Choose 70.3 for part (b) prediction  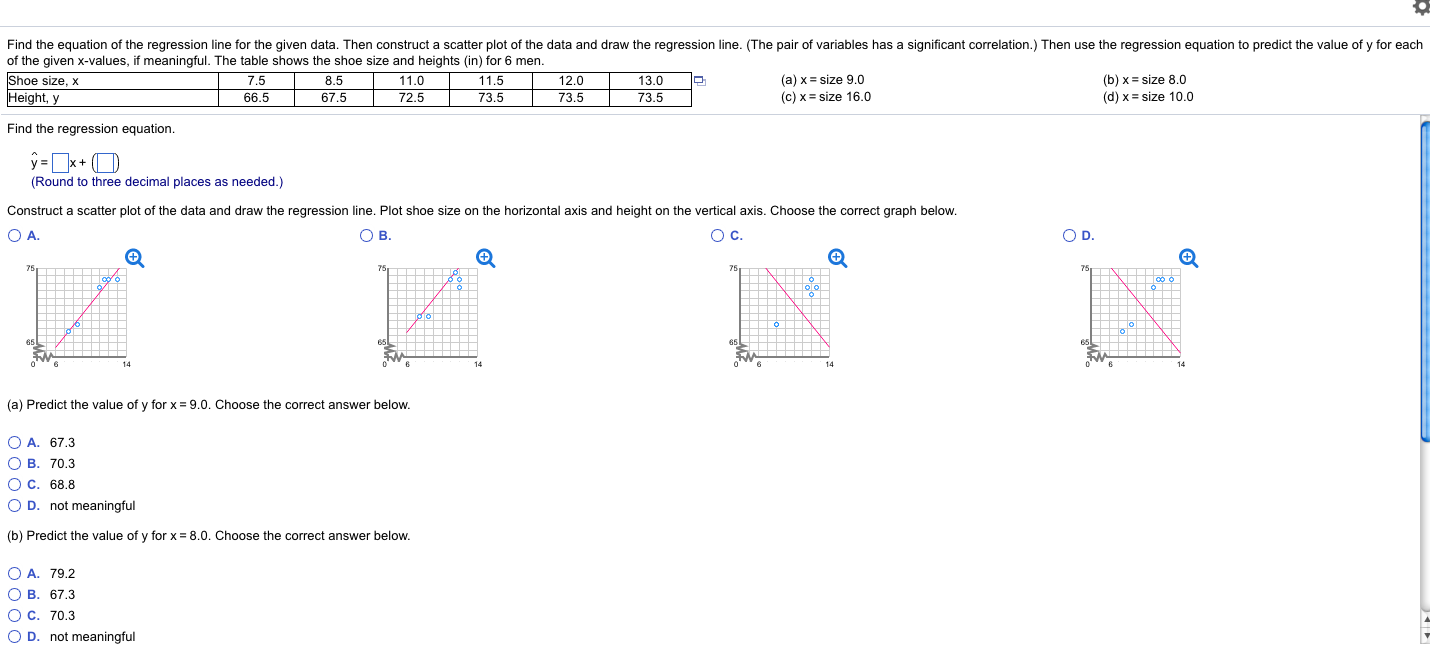14,615
